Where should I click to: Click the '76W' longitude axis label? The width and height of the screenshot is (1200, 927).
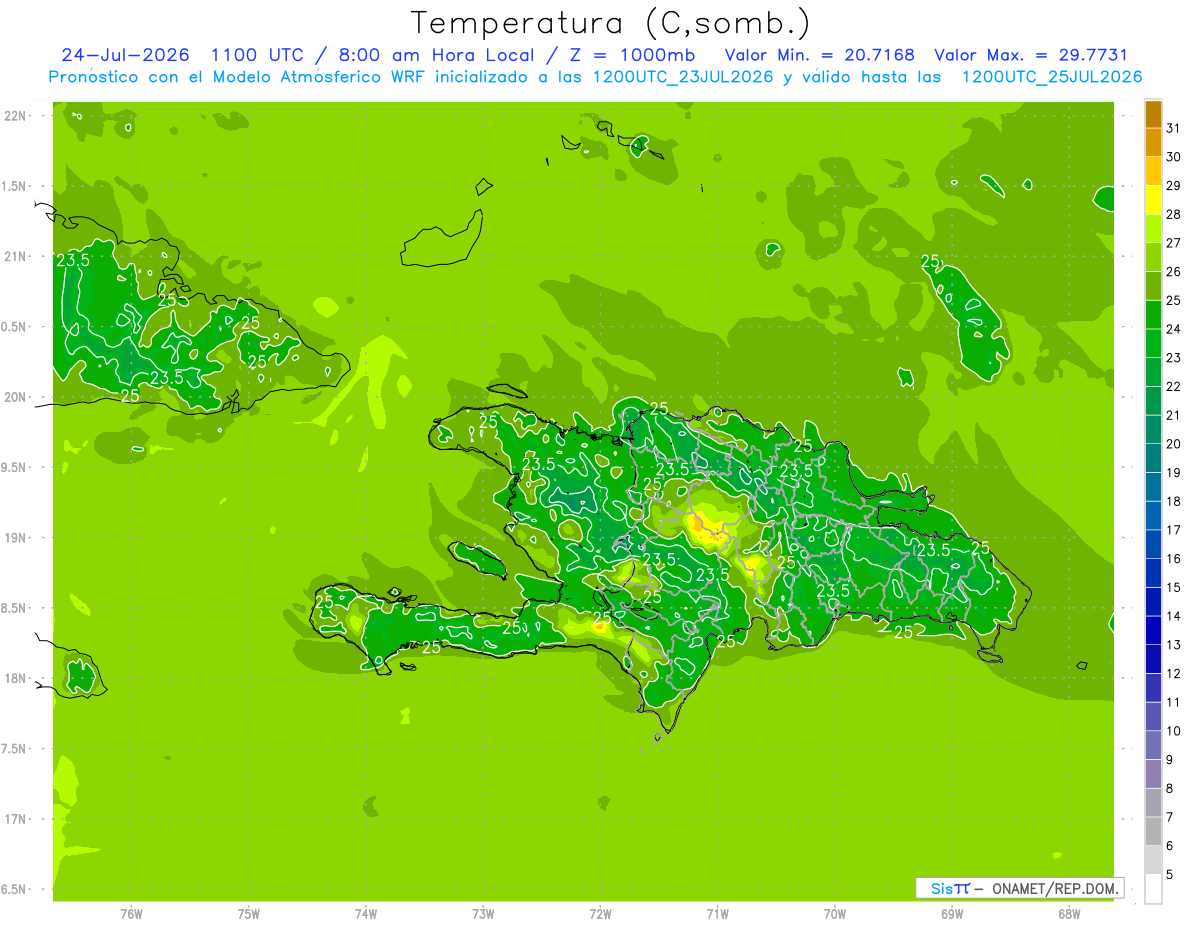(x=131, y=914)
